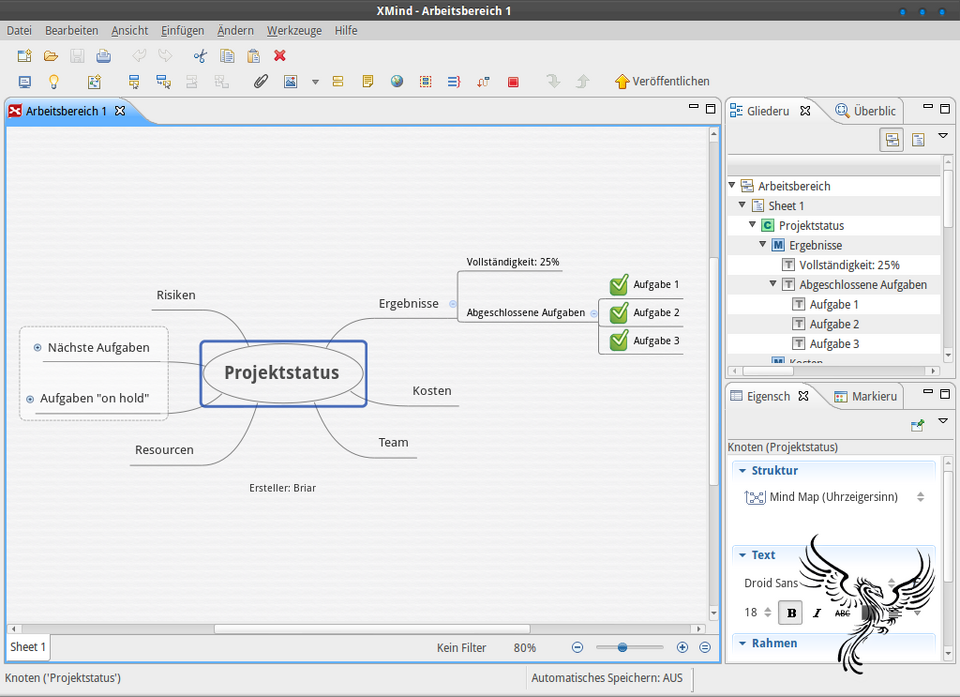The image size is (960, 697).
Task: Select the Cut tool in the toolbar
Action: coord(199,56)
